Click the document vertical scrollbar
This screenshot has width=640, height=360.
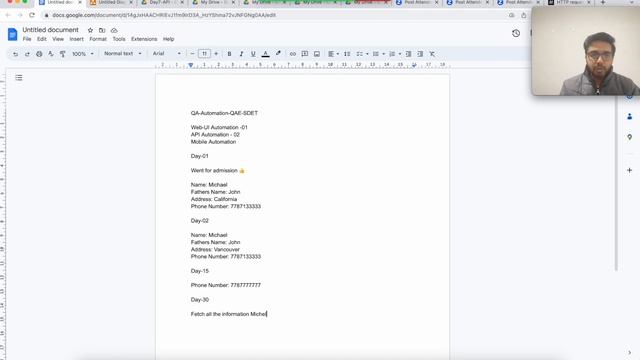pos(616,182)
